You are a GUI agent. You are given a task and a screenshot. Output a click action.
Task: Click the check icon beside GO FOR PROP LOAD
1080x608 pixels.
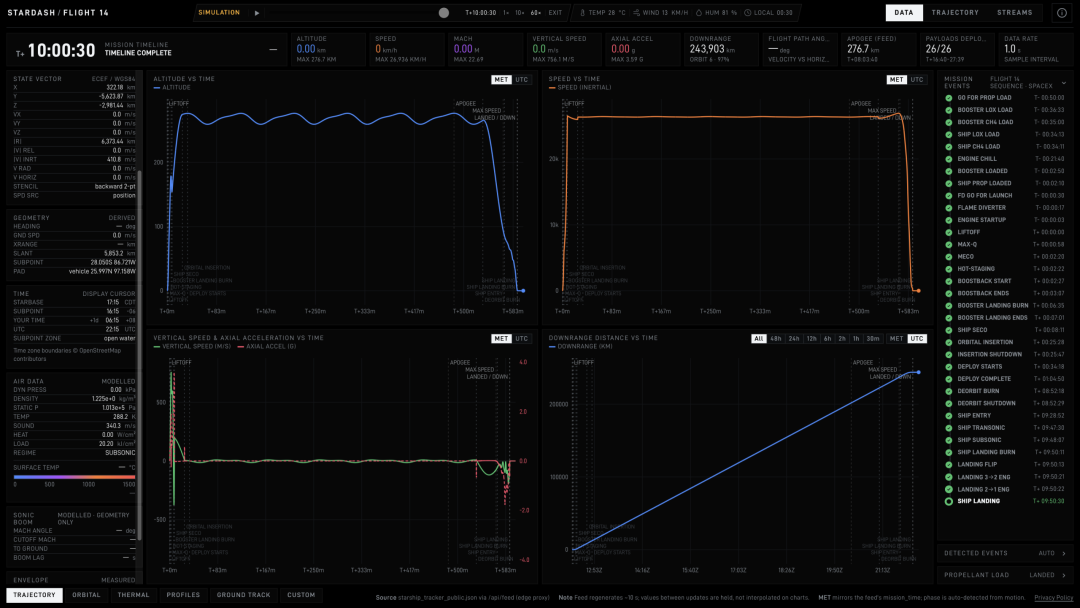[948, 98]
